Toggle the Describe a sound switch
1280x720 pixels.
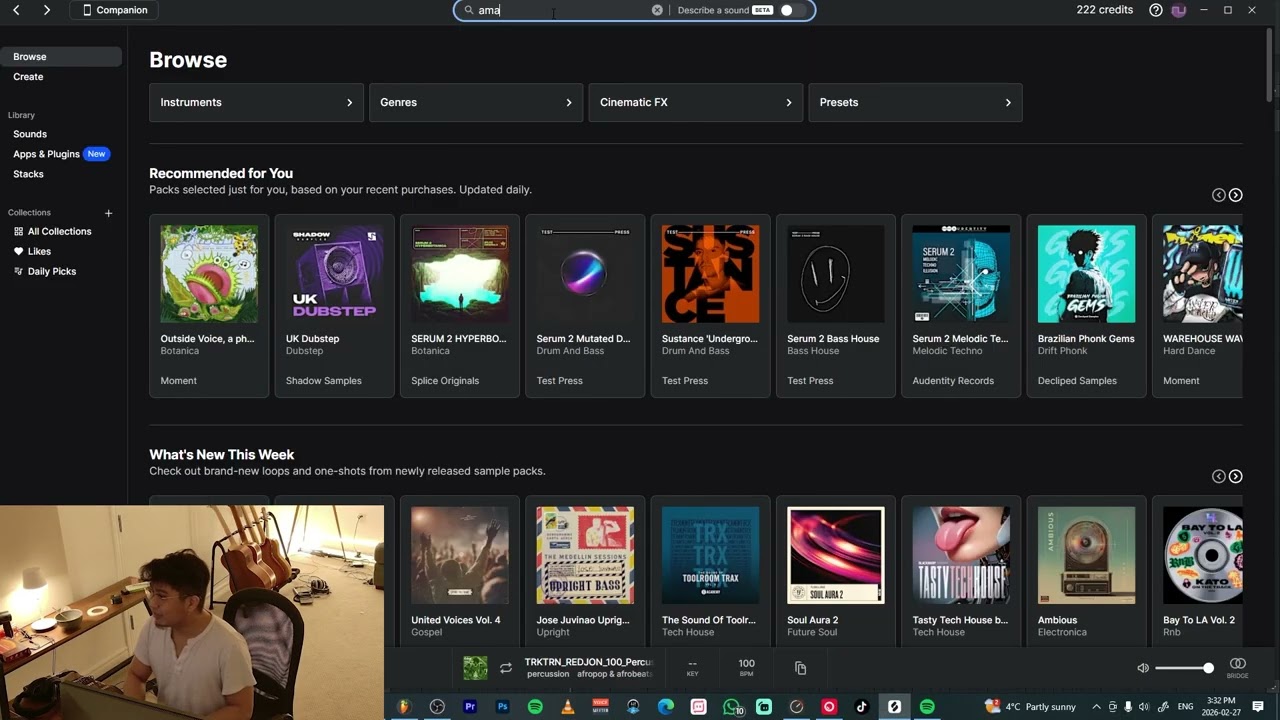point(791,10)
